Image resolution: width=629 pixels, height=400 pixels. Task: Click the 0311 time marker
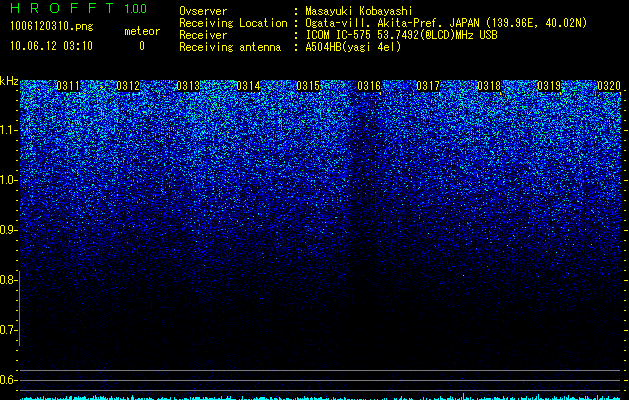tap(68, 86)
